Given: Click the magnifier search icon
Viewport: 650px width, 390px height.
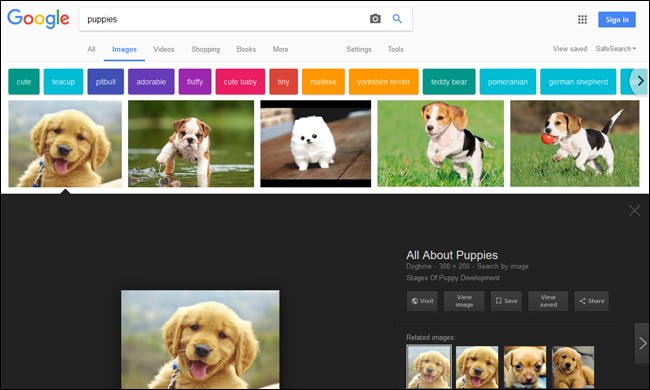Looking at the screenshot, I should 397,19.
